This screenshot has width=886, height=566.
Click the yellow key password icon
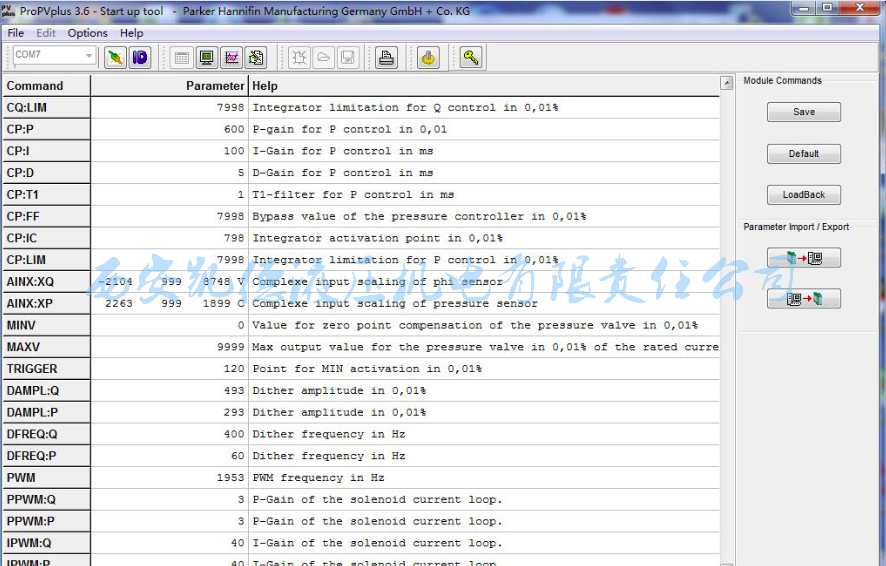pyautogui.click(x=470, y=57)
